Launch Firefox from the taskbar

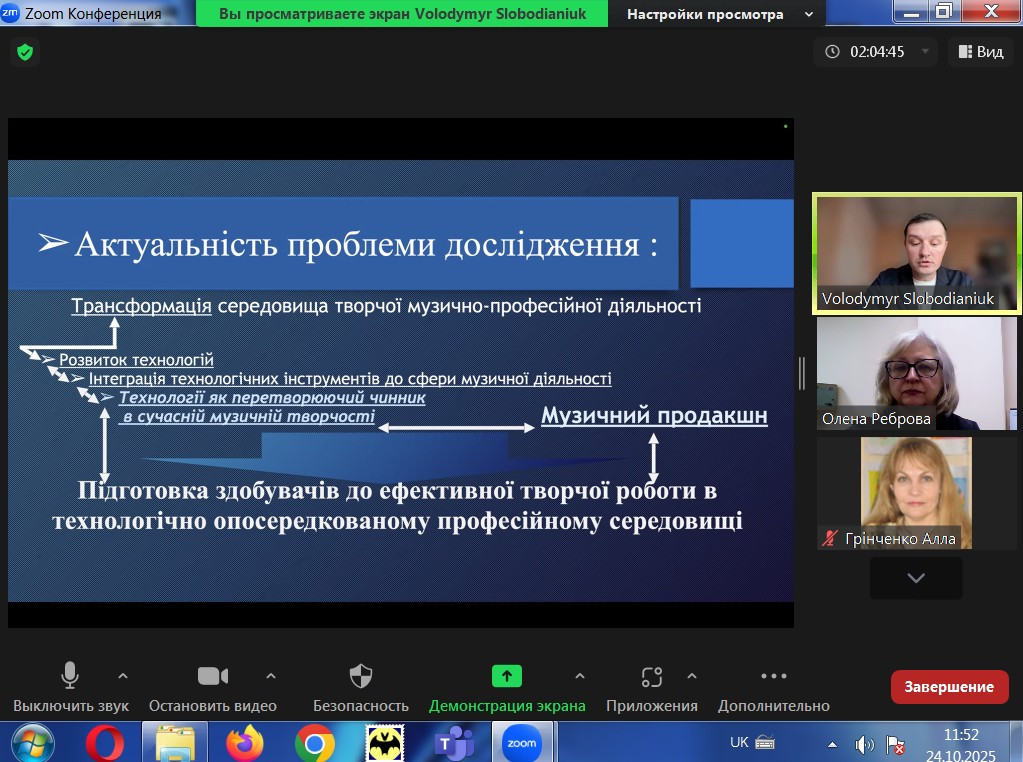point(244,743)
